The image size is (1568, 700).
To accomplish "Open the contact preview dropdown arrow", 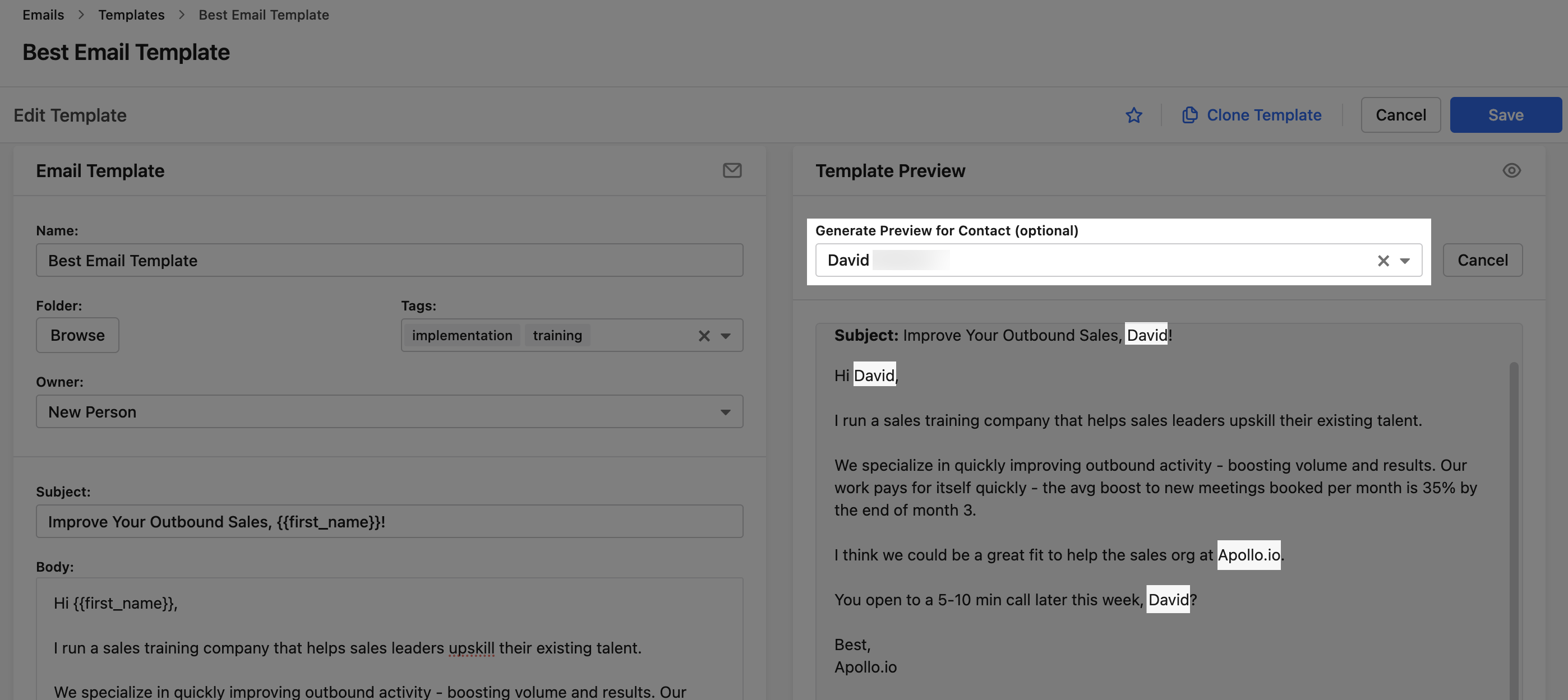I will pyautogui.click(x=1405, y=261).
